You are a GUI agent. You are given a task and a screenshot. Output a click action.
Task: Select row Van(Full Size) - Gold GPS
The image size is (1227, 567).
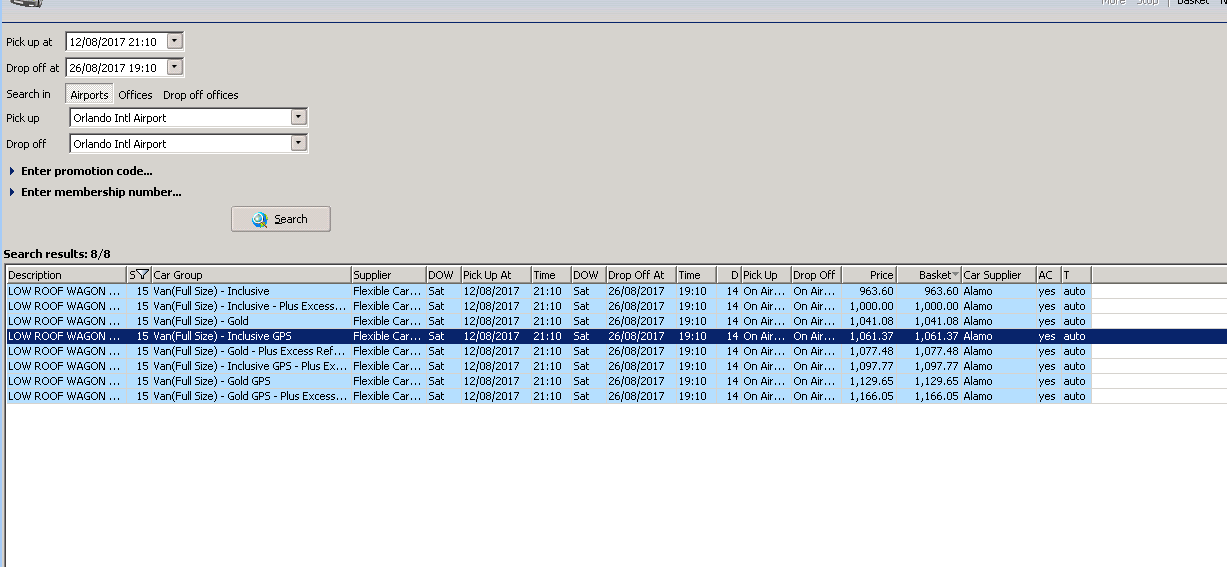pyautogui.click(x=548, y=381)
